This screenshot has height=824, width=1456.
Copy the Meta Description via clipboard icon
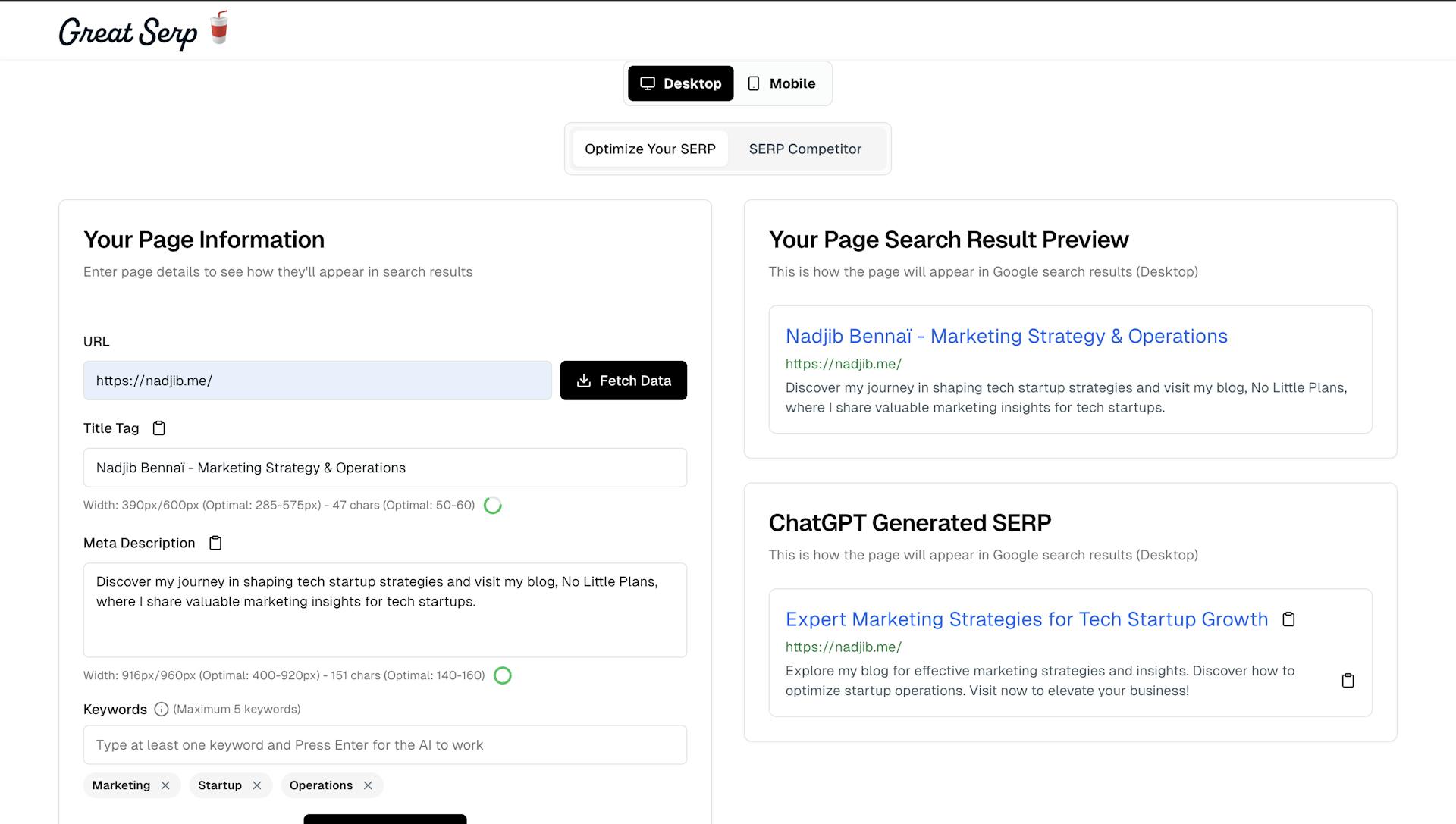215,543
